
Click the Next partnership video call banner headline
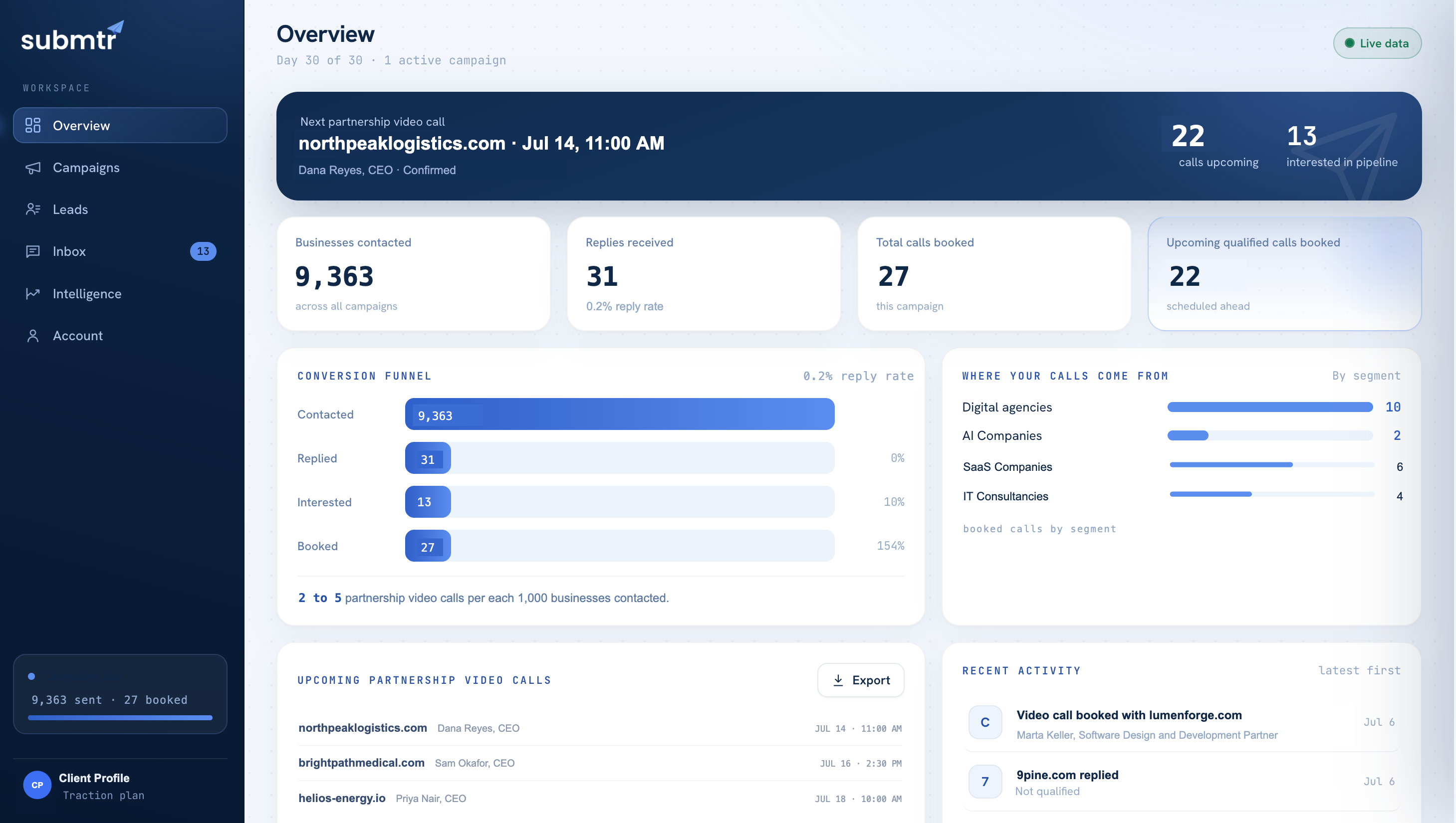coord(481,144)
